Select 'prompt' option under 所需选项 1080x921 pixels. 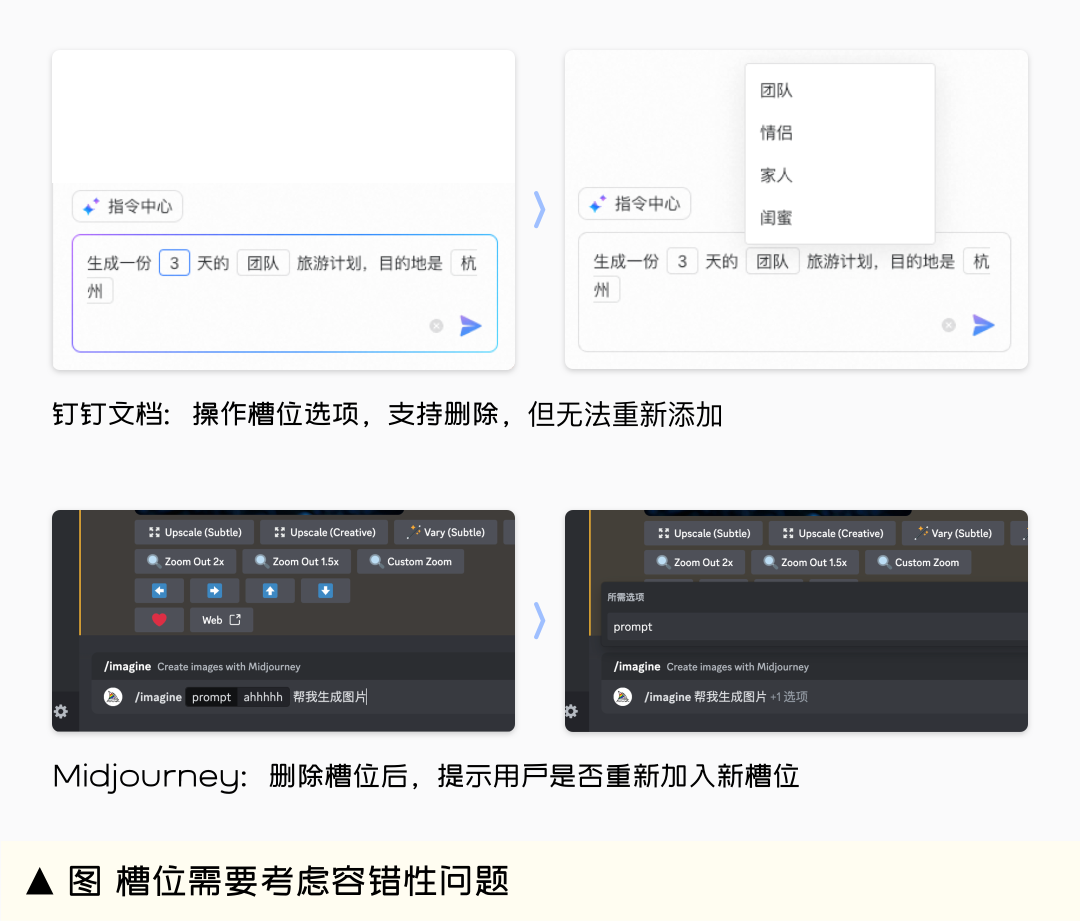pos(817,627)
